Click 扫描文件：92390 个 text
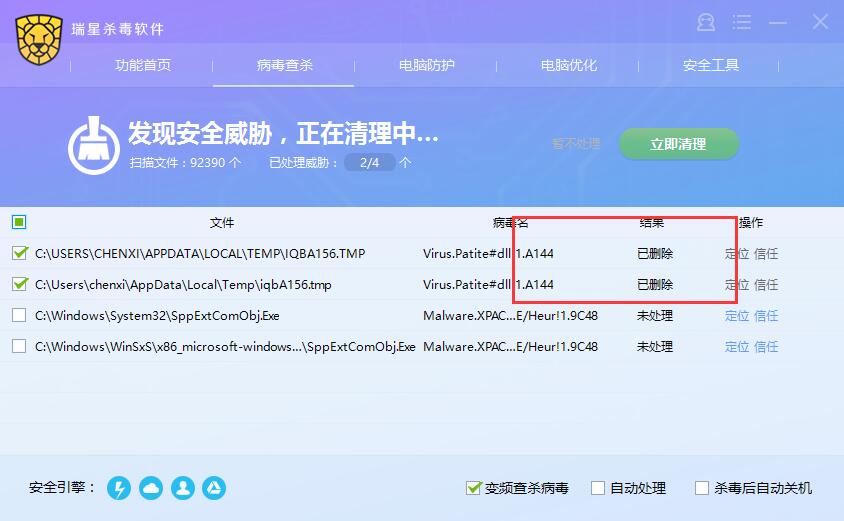 [185, 163]
